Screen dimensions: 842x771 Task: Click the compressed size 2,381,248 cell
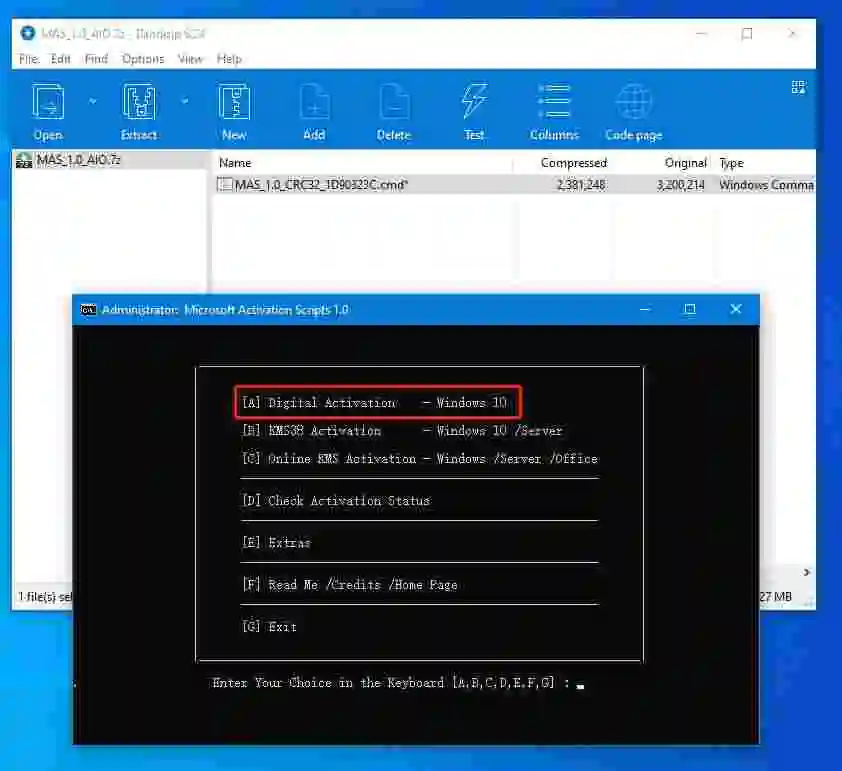[x=581, y=185]
